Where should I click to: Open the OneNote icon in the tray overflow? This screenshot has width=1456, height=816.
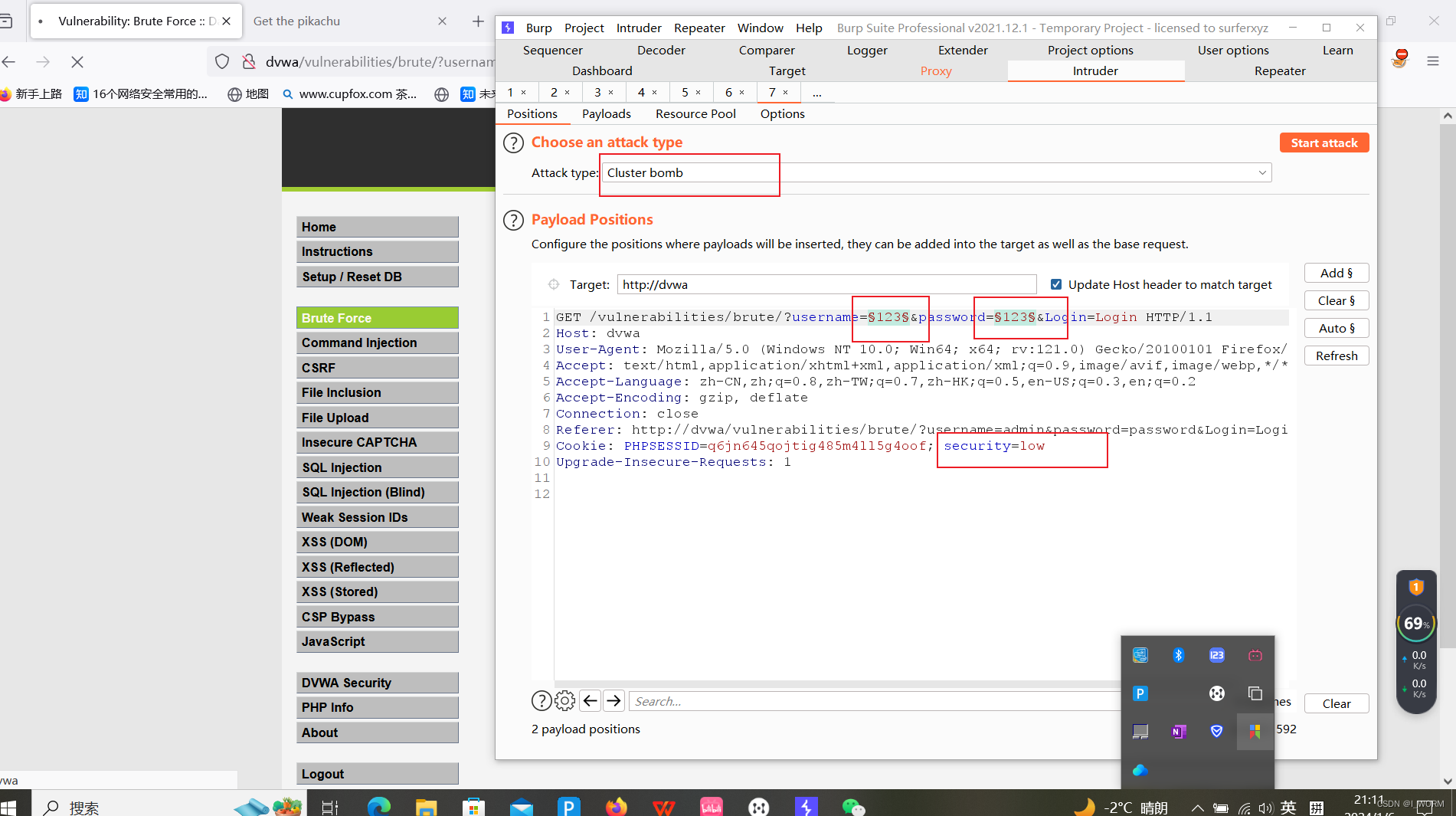[x=1179, y=732]
